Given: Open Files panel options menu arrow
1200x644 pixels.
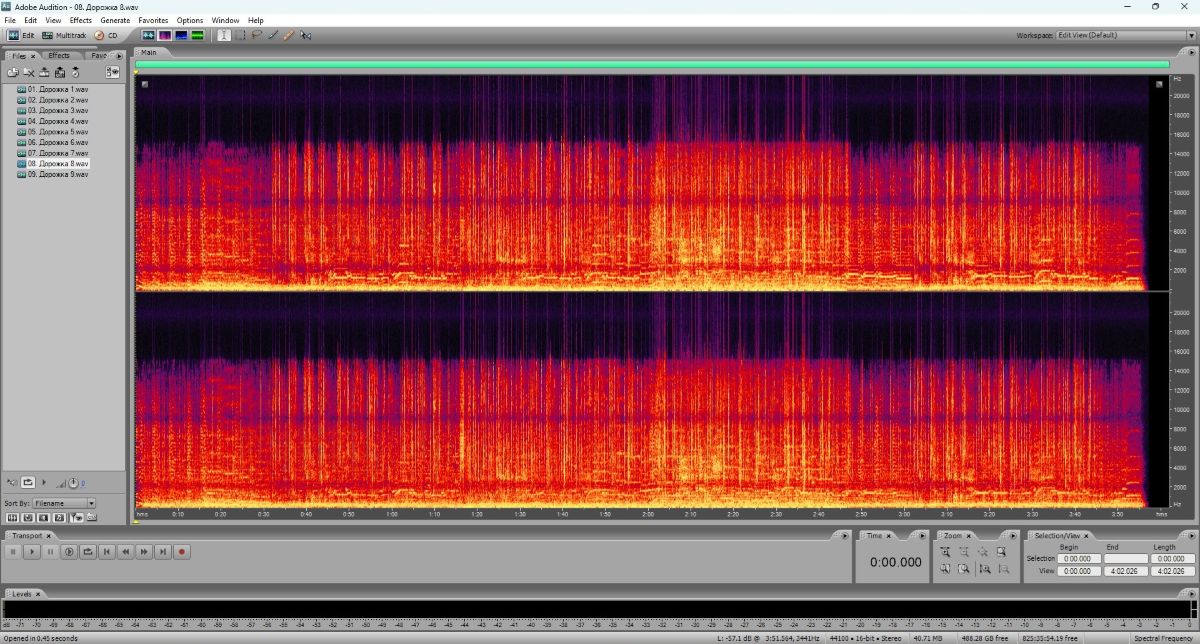Looking at the screenshot, I should 119,56.
